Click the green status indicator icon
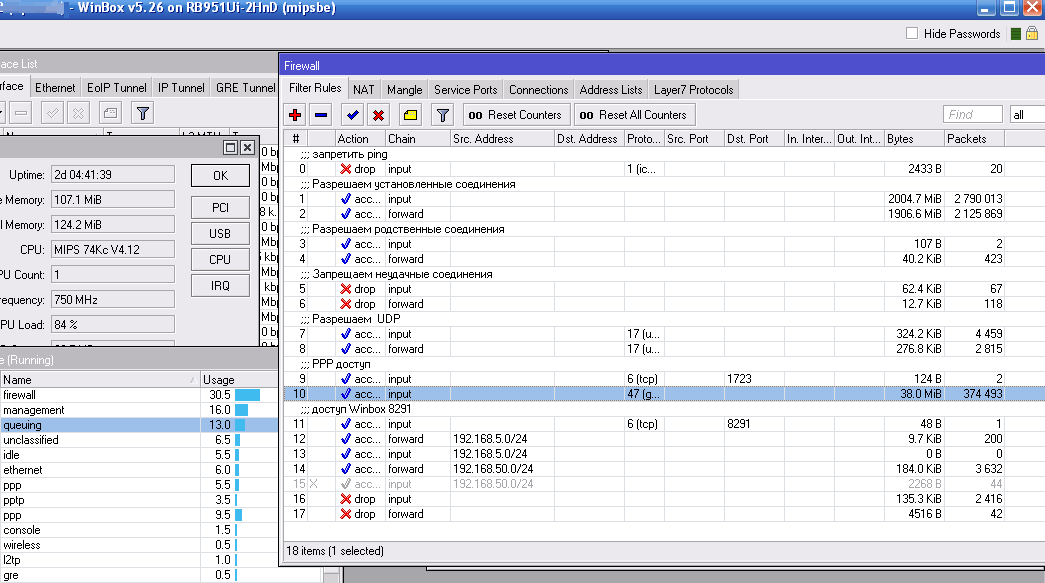 click(1016, 34)
